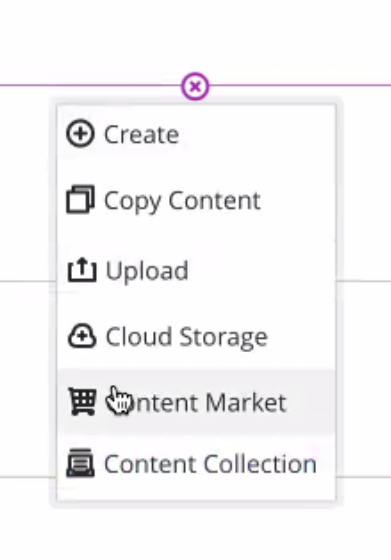The image size is (391, 560).
Task: Click the purple insertion line left of X
Action: 91,85
